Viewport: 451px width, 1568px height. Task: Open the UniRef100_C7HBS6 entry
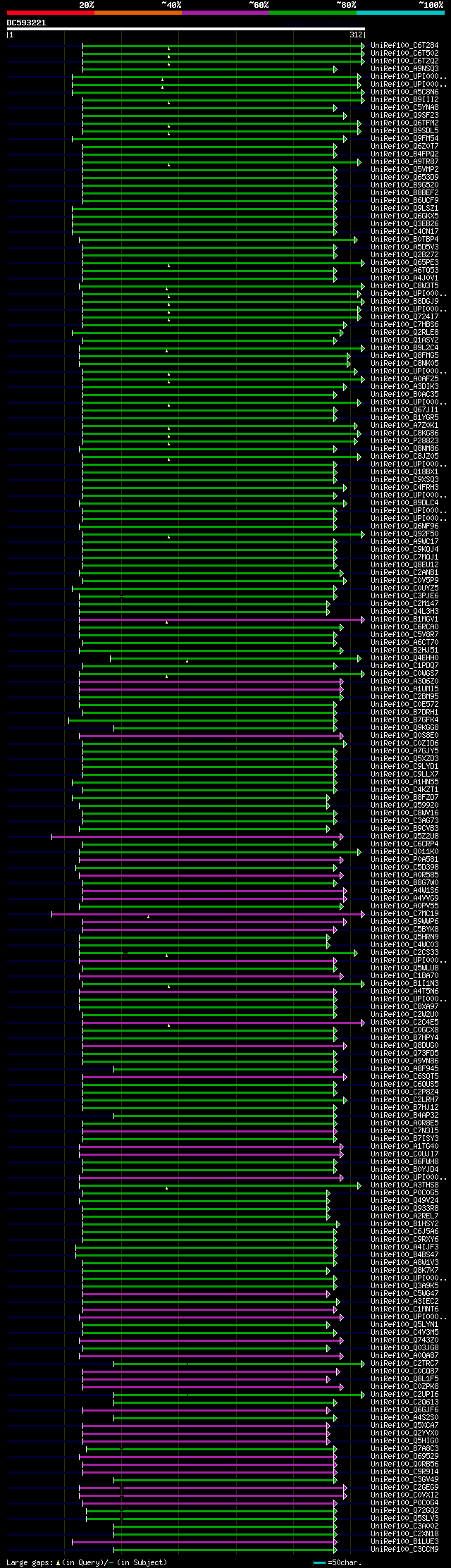404,325
